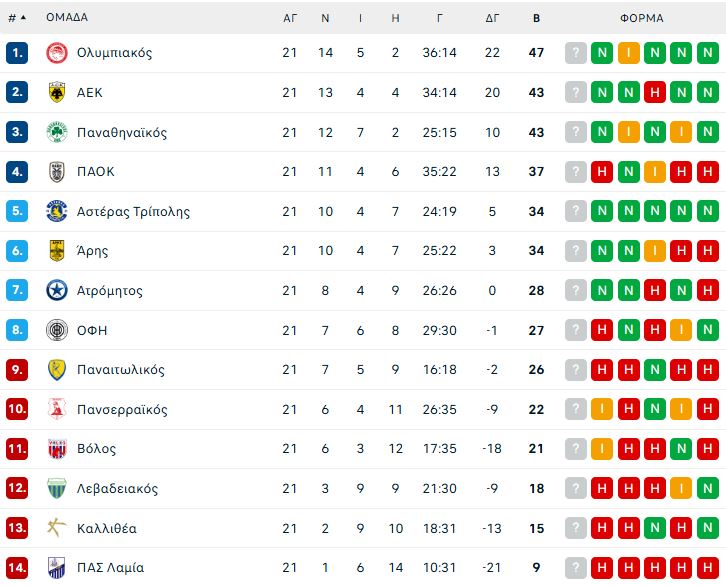726x585 pixels.
Task: Sort by the ΔΓ goal difference header
Action: (x=492, y=18)
